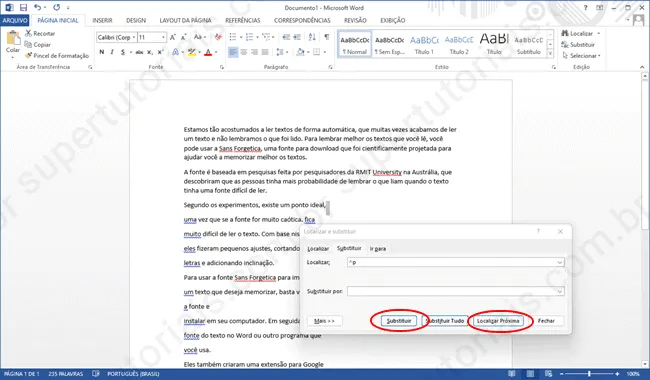Decrease paragraph indent
Viewport: 650px width, 380px height.
pos(286,37)
